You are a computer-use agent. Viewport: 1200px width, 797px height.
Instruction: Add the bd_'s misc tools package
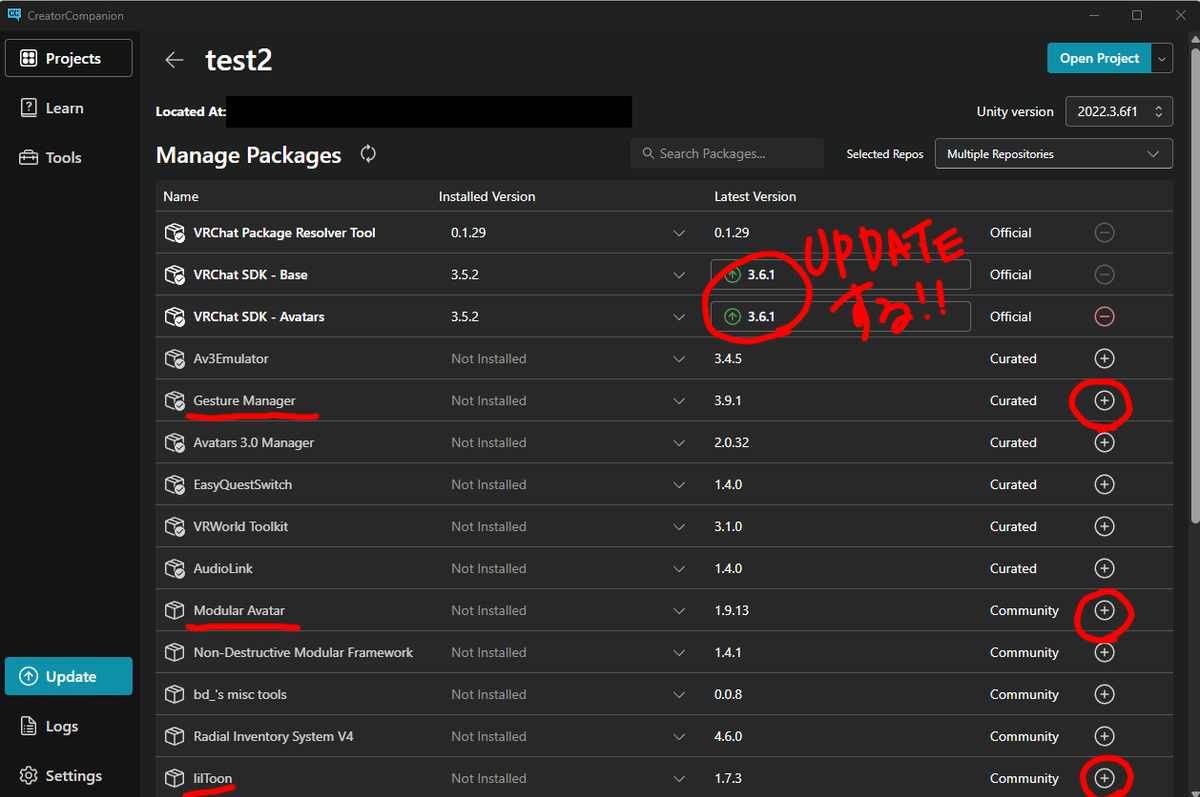1104,694
